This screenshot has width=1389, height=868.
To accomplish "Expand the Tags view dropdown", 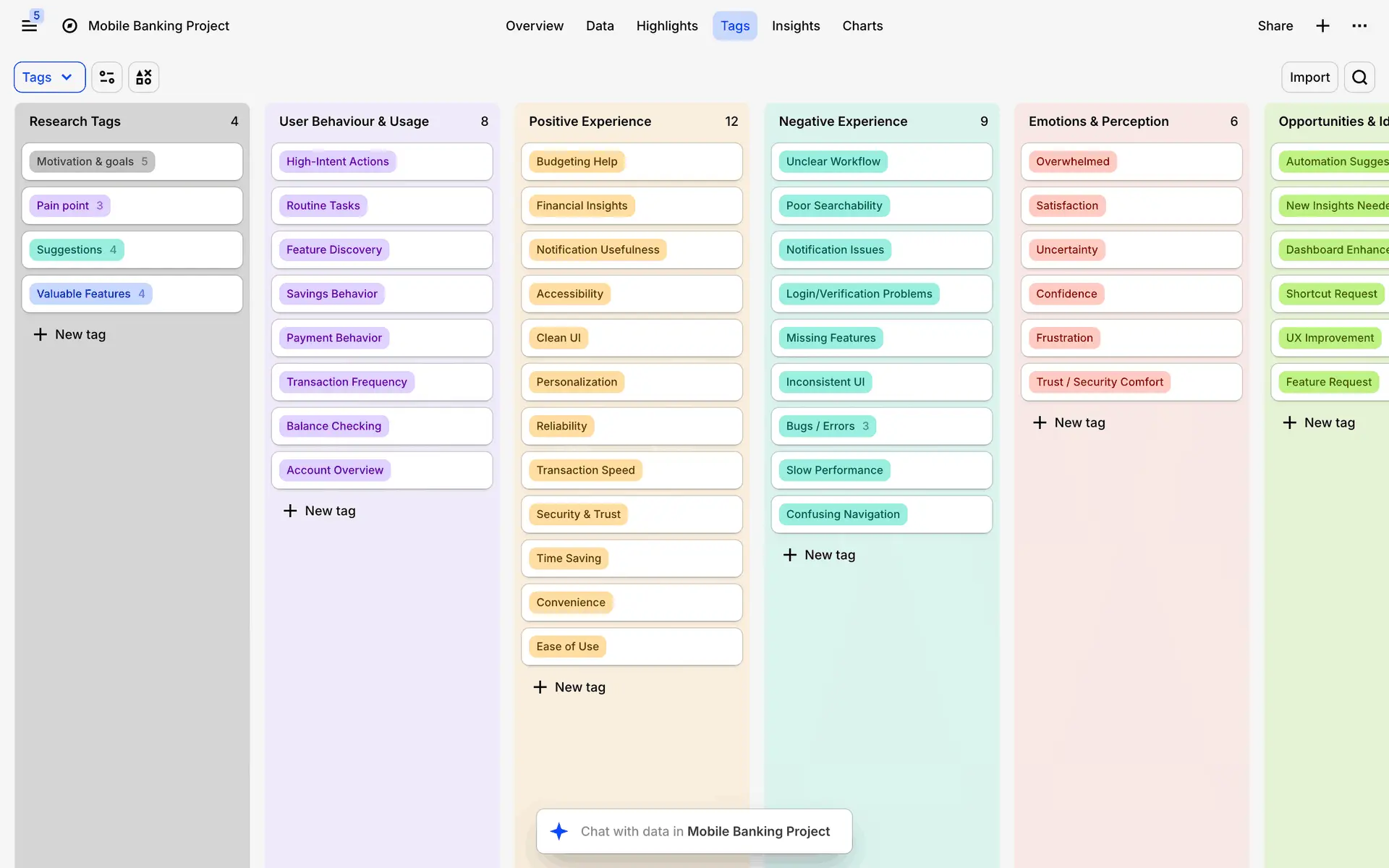I will click(49, 77).
